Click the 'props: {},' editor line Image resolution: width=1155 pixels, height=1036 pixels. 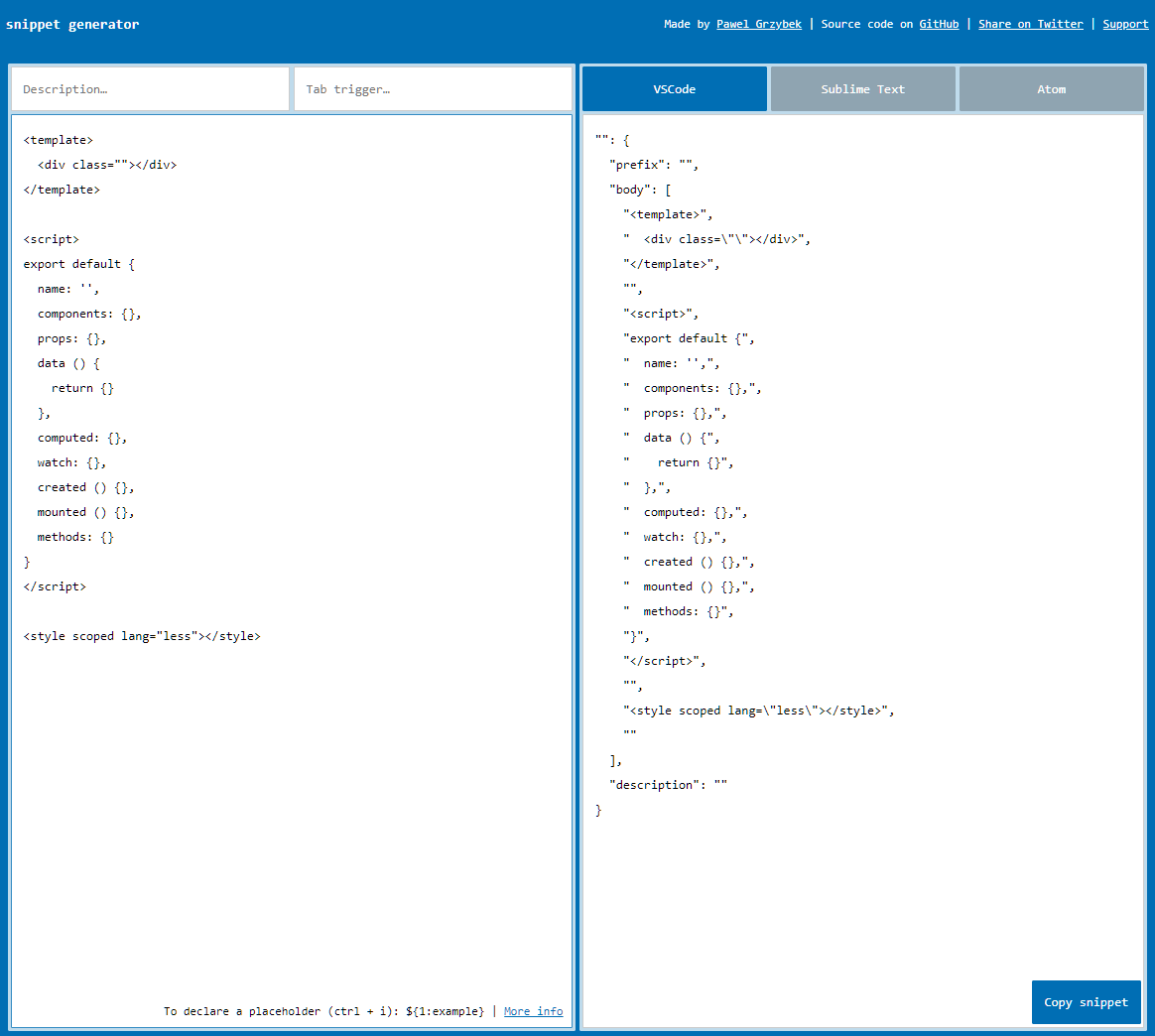(71, 338)
